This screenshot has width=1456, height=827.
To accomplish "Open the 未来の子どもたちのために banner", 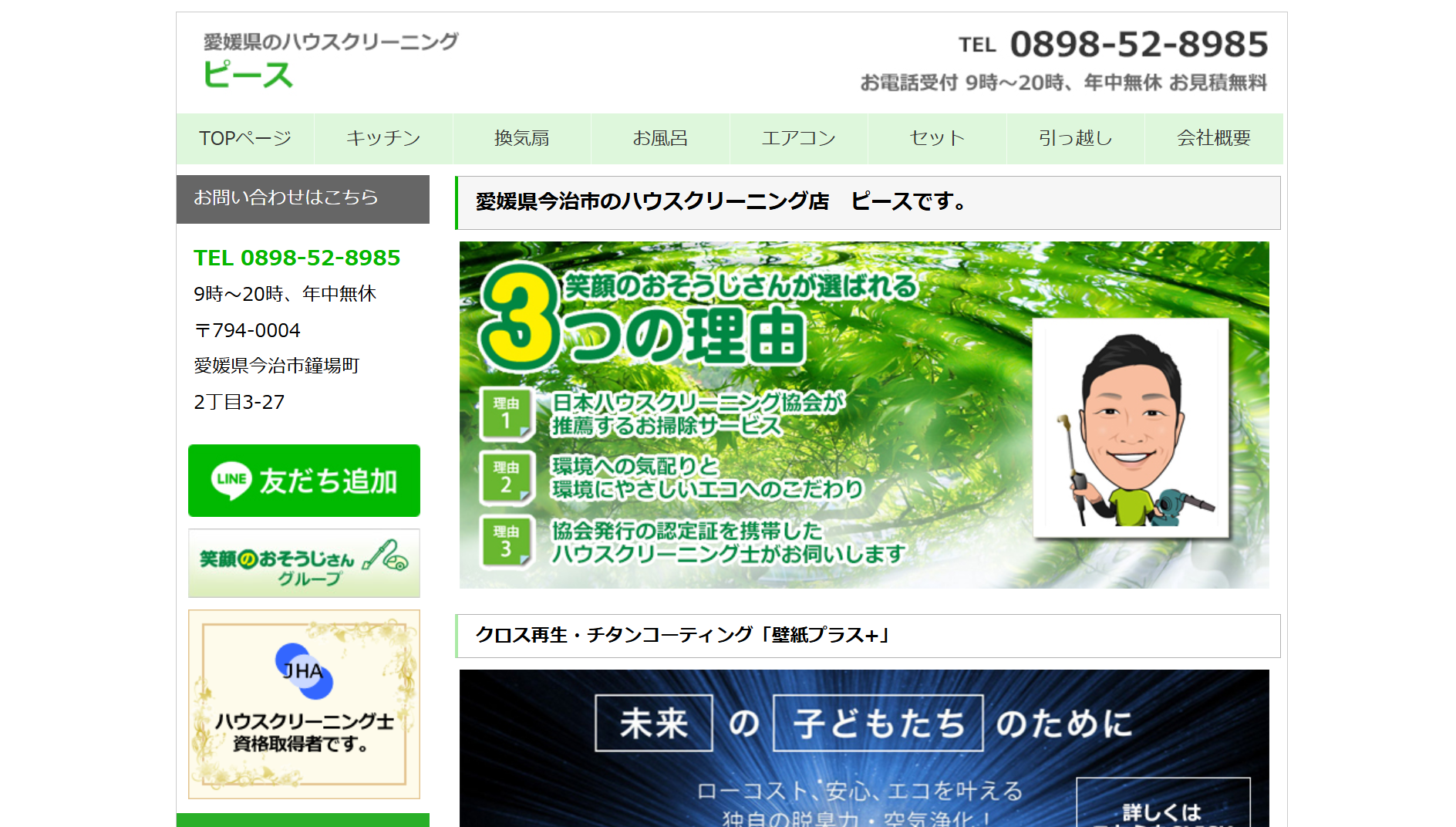I will coord(864,748).
